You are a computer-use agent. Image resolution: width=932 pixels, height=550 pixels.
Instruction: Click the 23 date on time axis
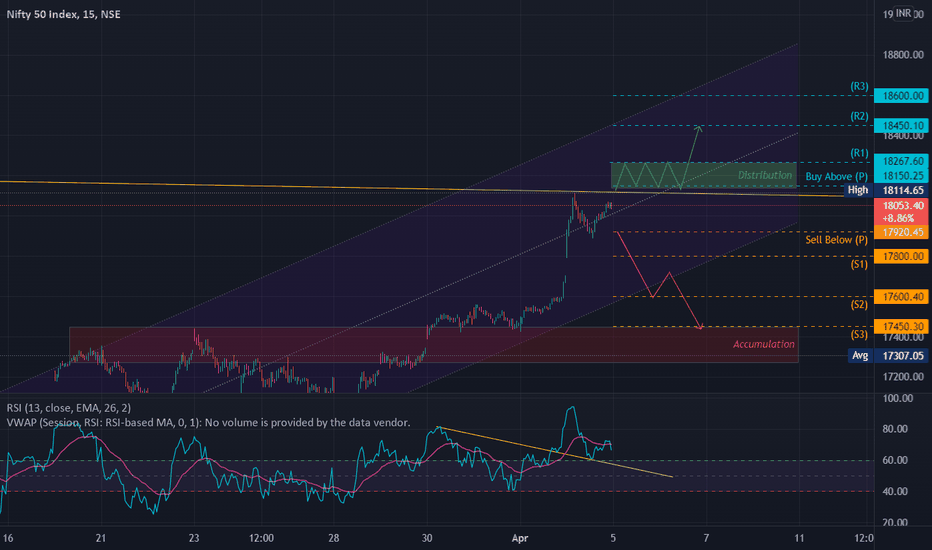click(194, 538)
